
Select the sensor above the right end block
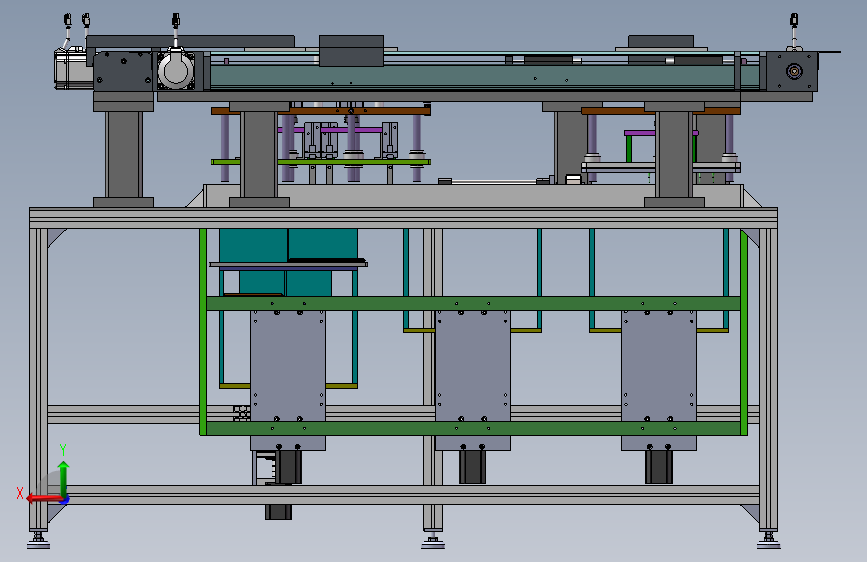point(794,32)
